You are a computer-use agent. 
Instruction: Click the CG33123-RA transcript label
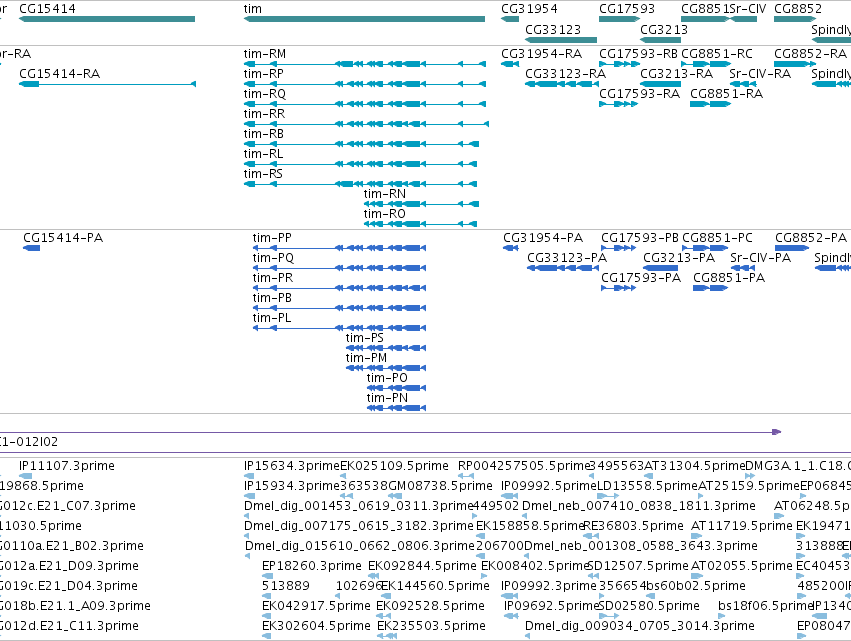click(566, 74)
